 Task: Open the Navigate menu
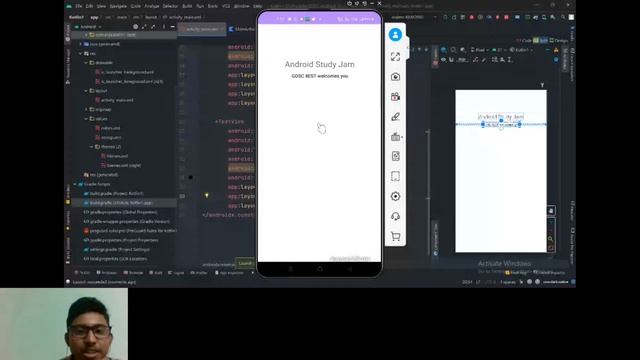coord(118,6)
